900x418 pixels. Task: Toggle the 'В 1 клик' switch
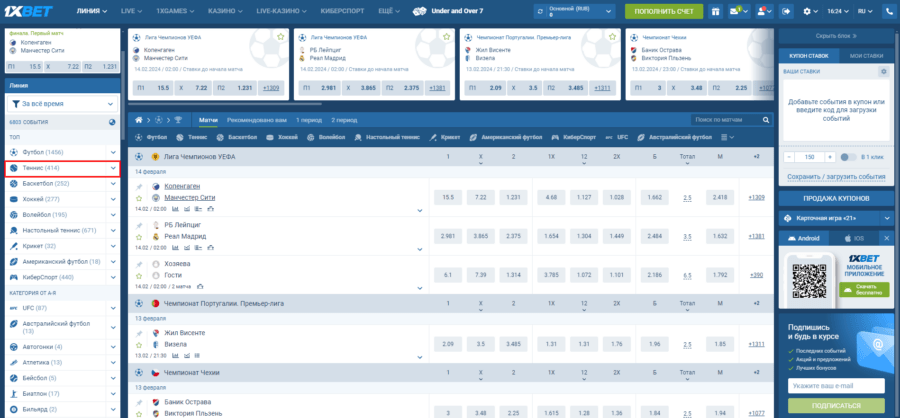click(845, 157)
